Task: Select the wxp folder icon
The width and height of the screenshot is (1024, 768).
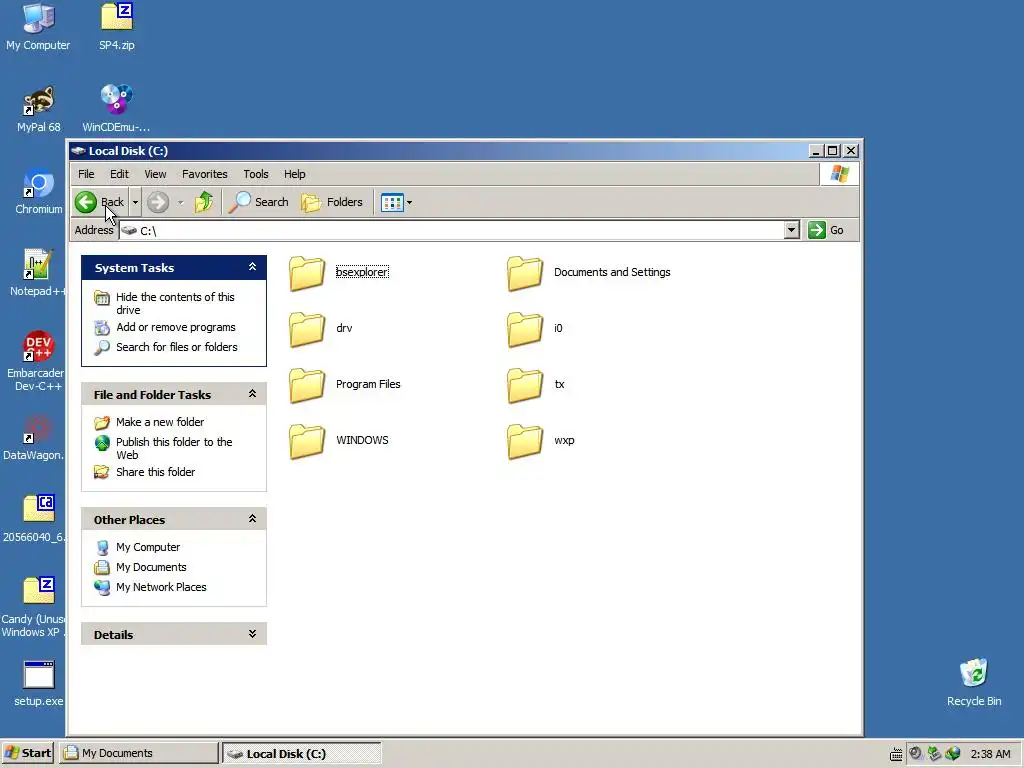Action: pos(525,441)
